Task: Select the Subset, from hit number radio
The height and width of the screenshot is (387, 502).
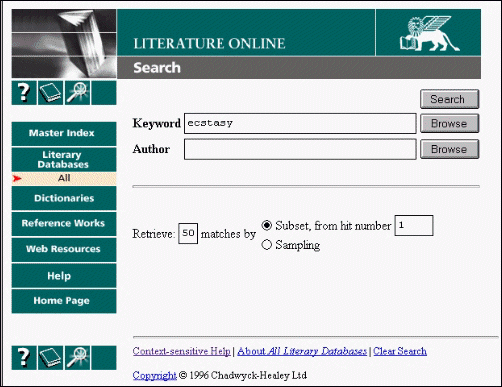Action: click(x=266, y=226)
